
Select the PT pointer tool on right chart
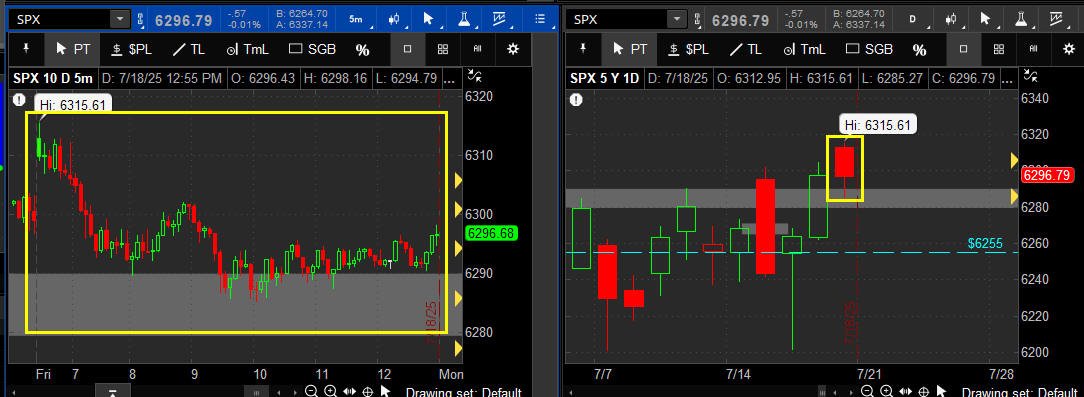pos(631,49)
